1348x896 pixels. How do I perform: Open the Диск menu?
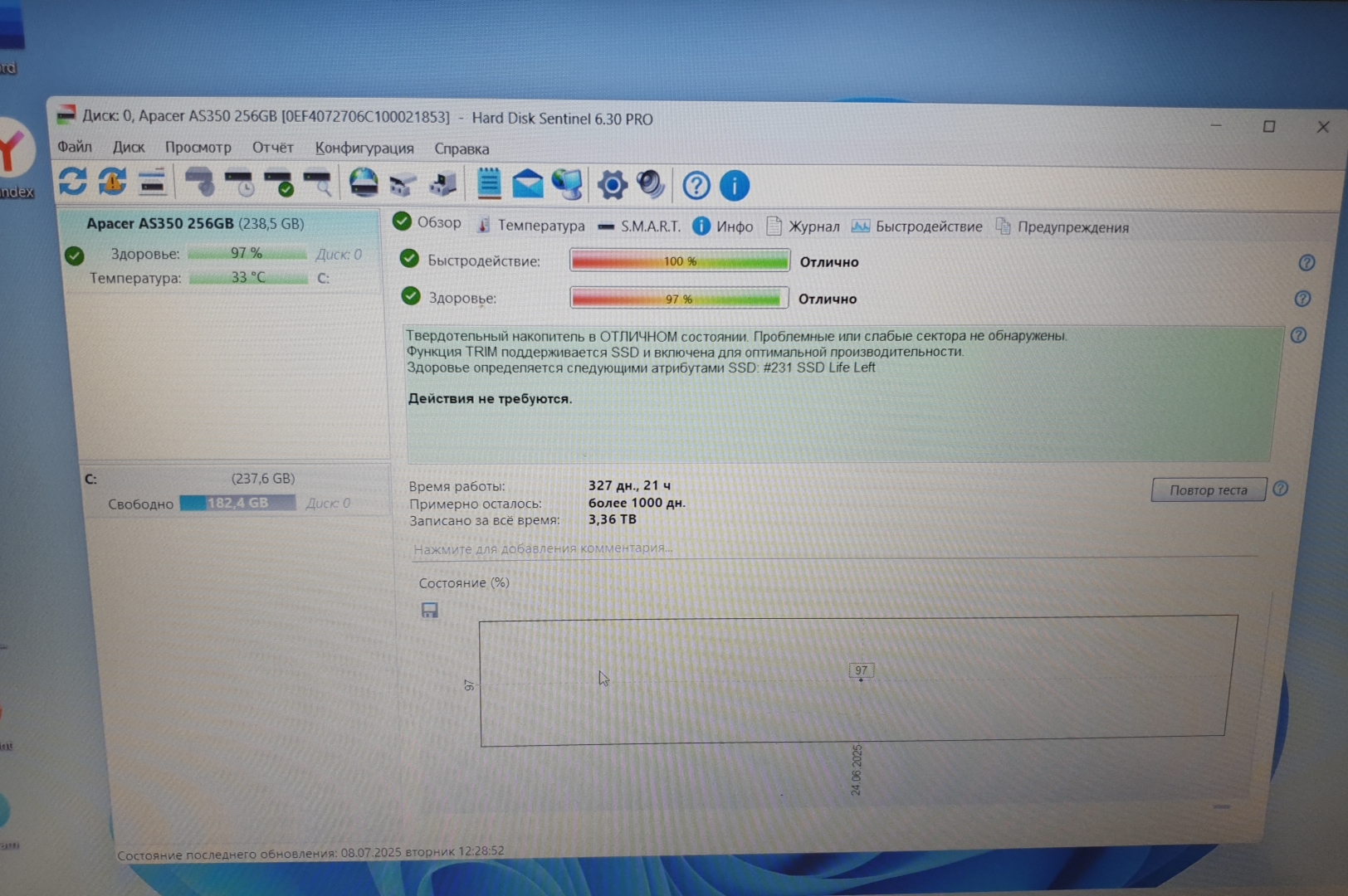pos(129,147)
